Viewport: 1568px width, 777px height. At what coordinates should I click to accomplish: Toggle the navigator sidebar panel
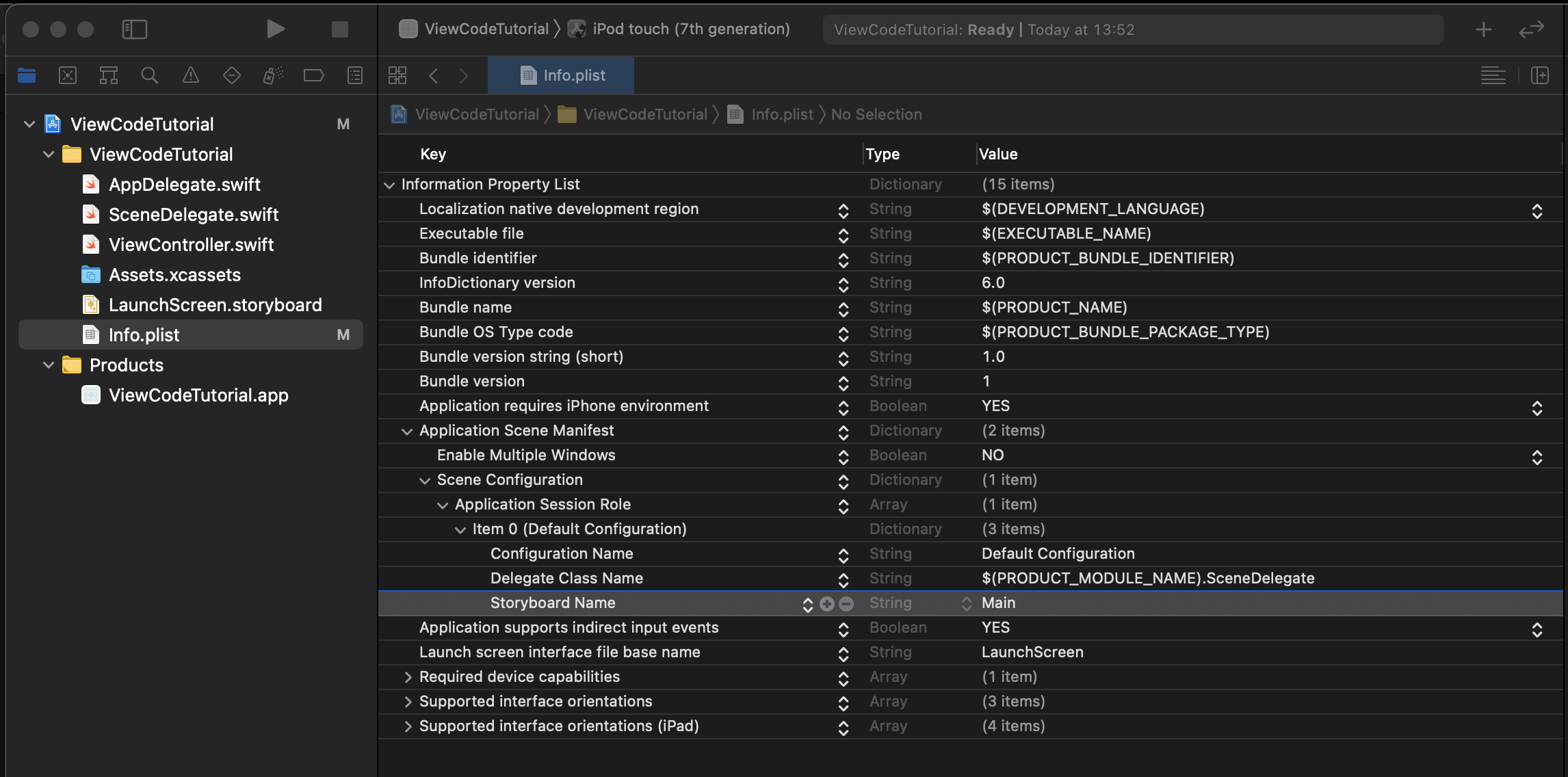pos(135,29)
